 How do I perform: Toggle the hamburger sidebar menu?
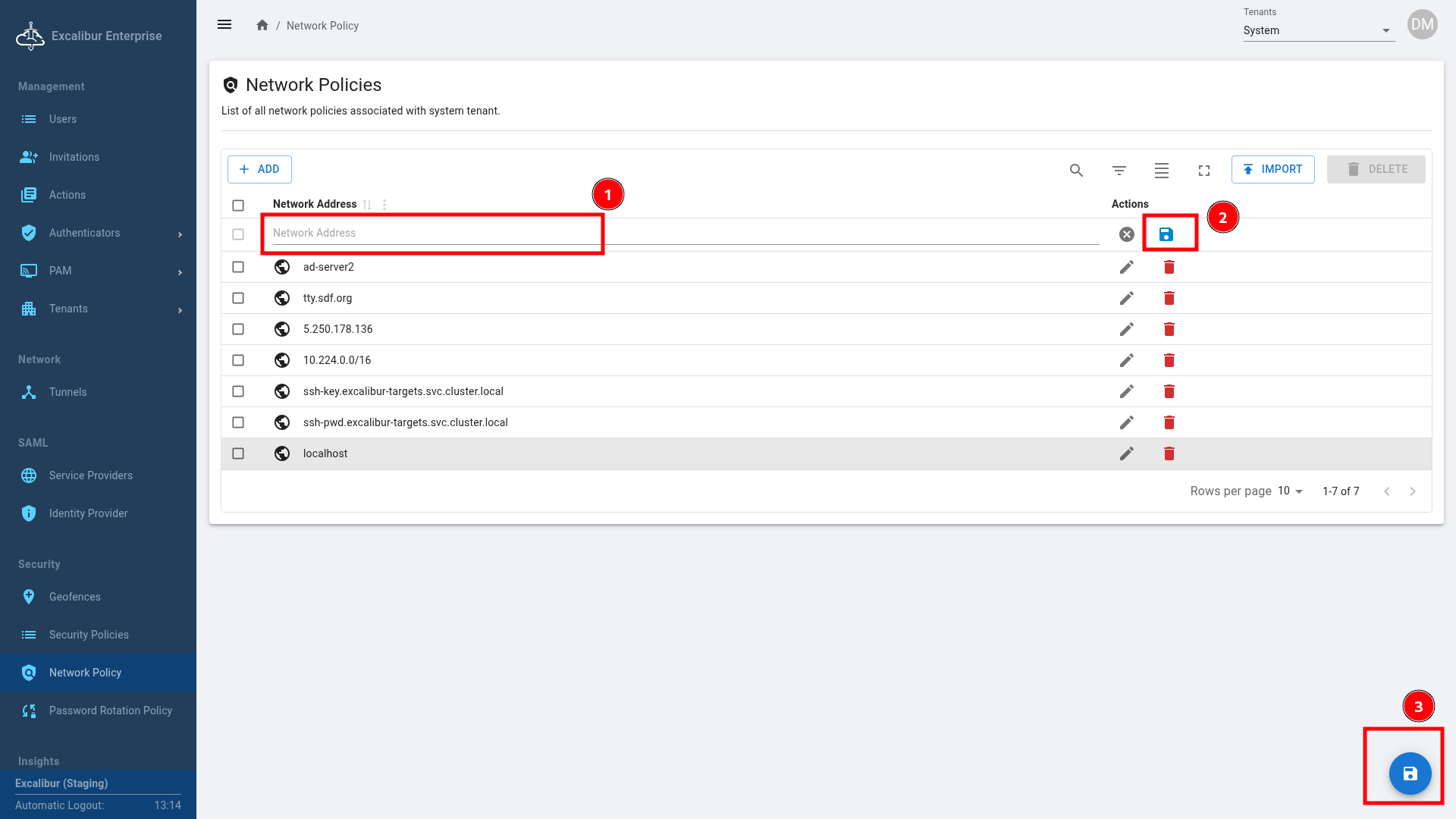224,25
